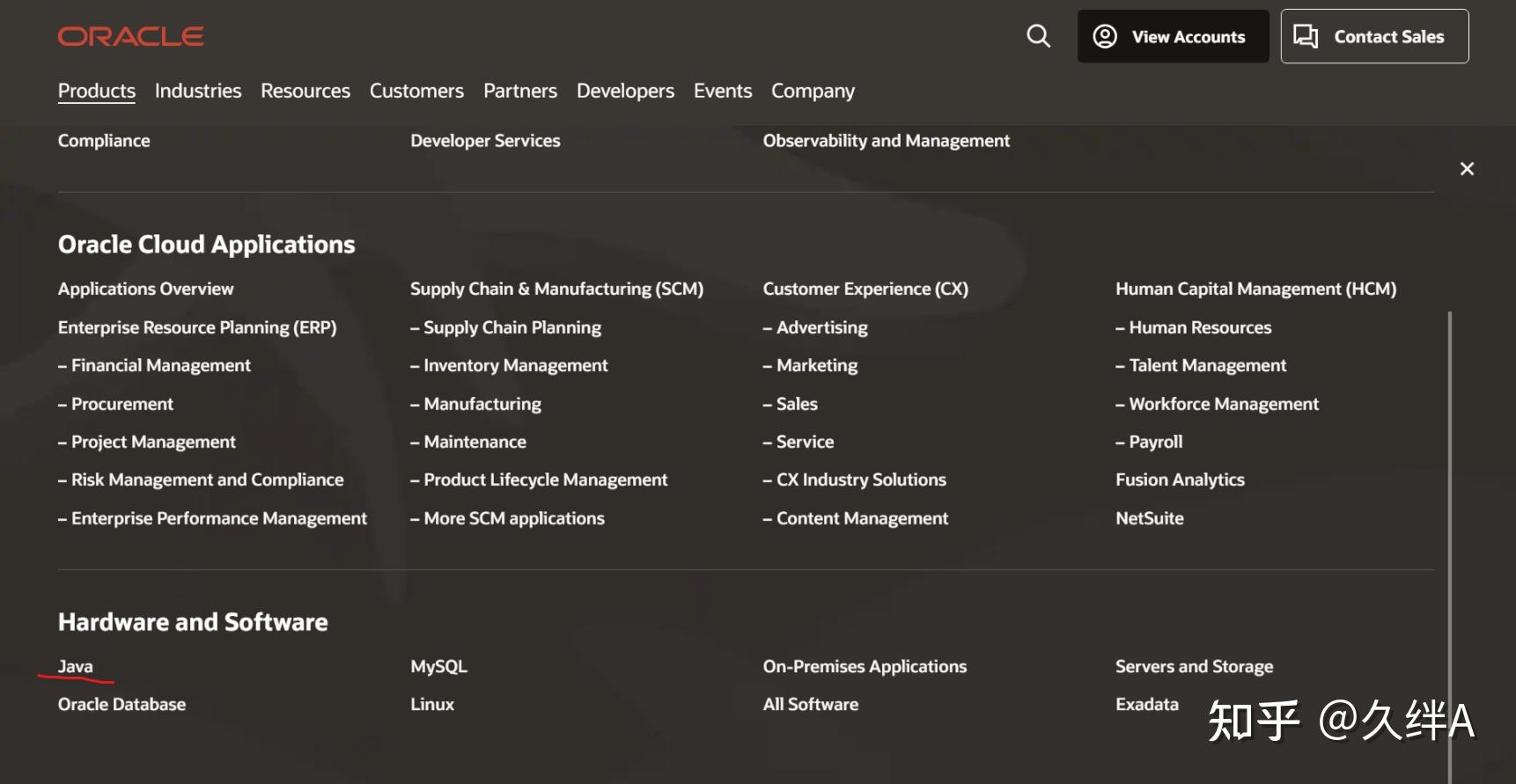Go to the Java link

76,666
